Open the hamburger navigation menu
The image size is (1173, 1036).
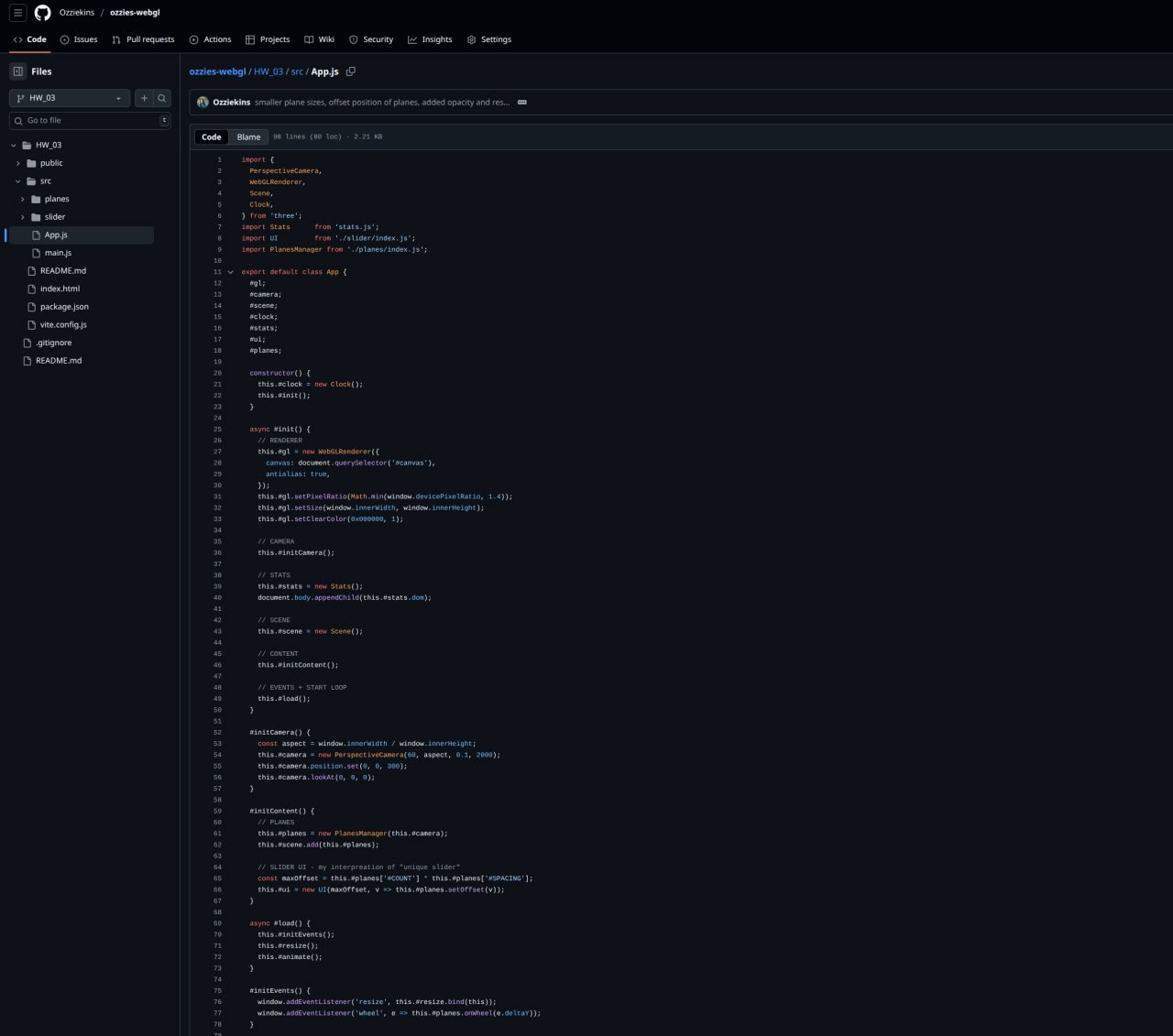pyautogui.click(x=17, y=13)
